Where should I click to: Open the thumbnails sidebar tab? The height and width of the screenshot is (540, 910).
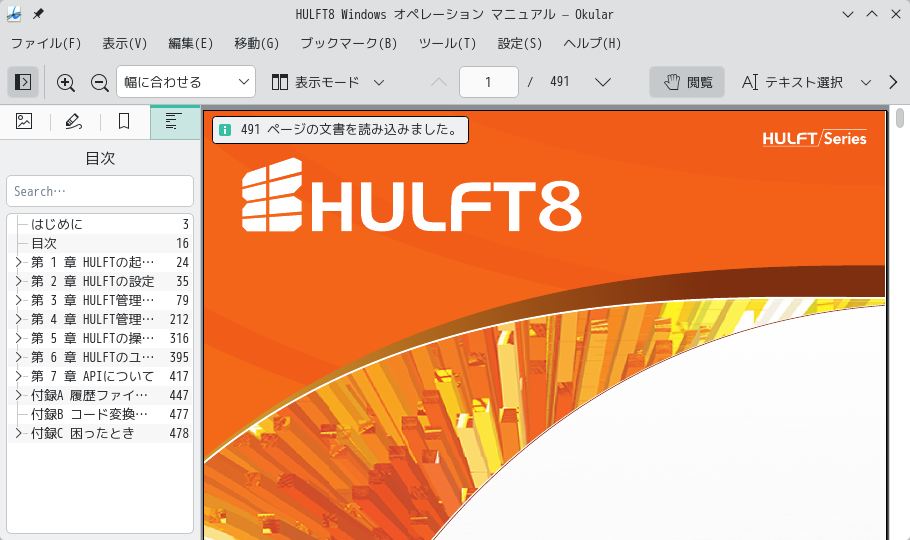coord(24,121)
